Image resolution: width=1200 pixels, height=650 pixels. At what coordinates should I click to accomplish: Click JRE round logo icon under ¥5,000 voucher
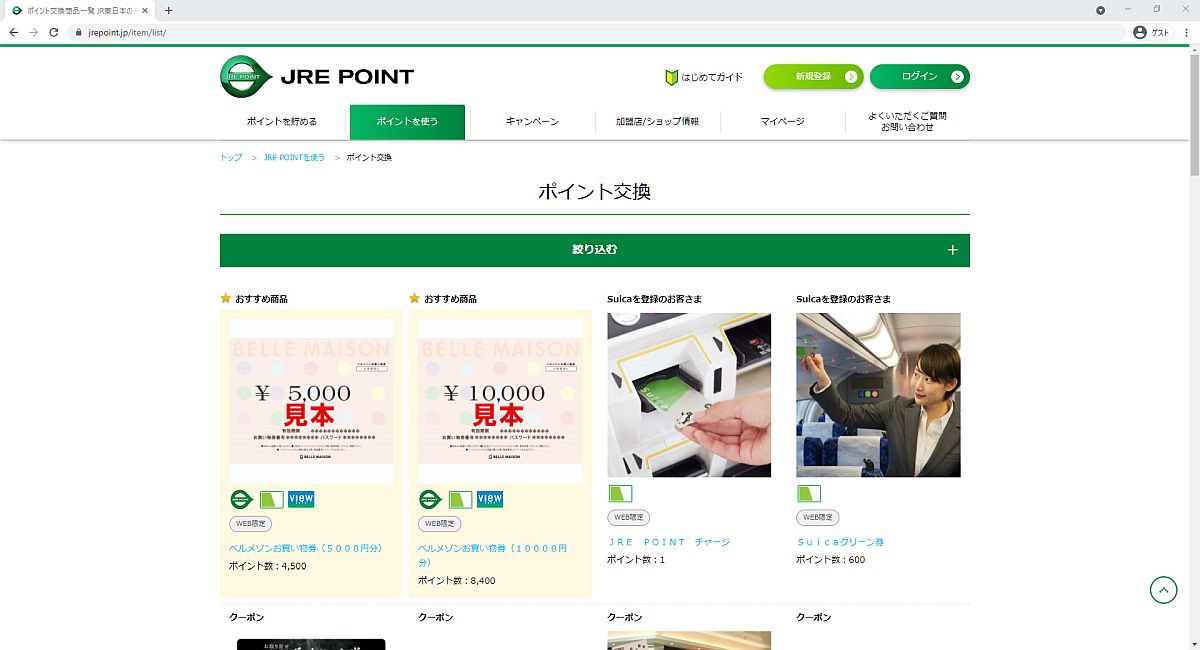pyautogui.click(x=241, y=499)
